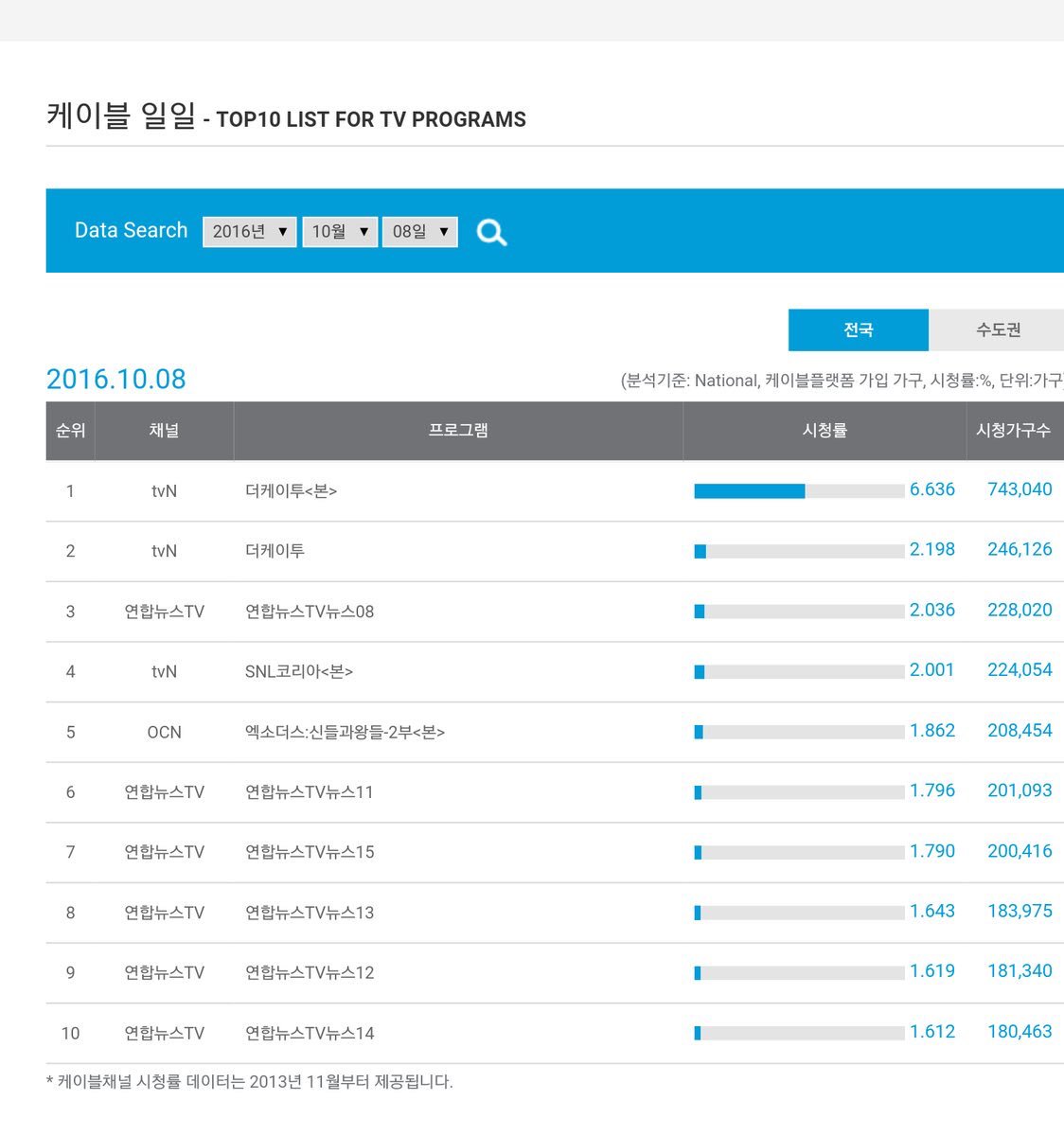Click household count 743,040

(1020, 489)
